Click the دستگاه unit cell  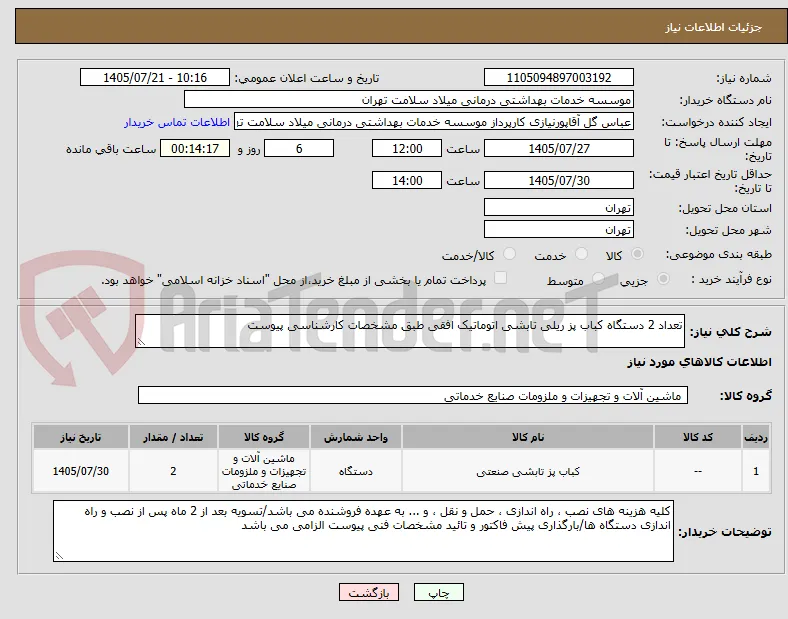[356, 471]
